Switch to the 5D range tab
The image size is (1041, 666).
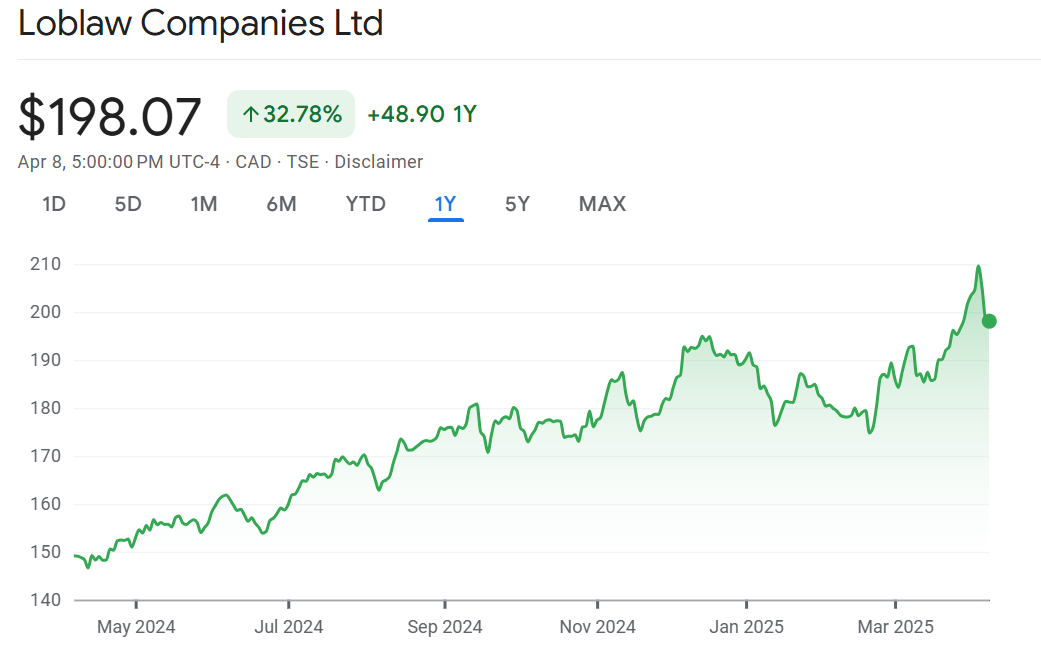(x=128, y=204)
